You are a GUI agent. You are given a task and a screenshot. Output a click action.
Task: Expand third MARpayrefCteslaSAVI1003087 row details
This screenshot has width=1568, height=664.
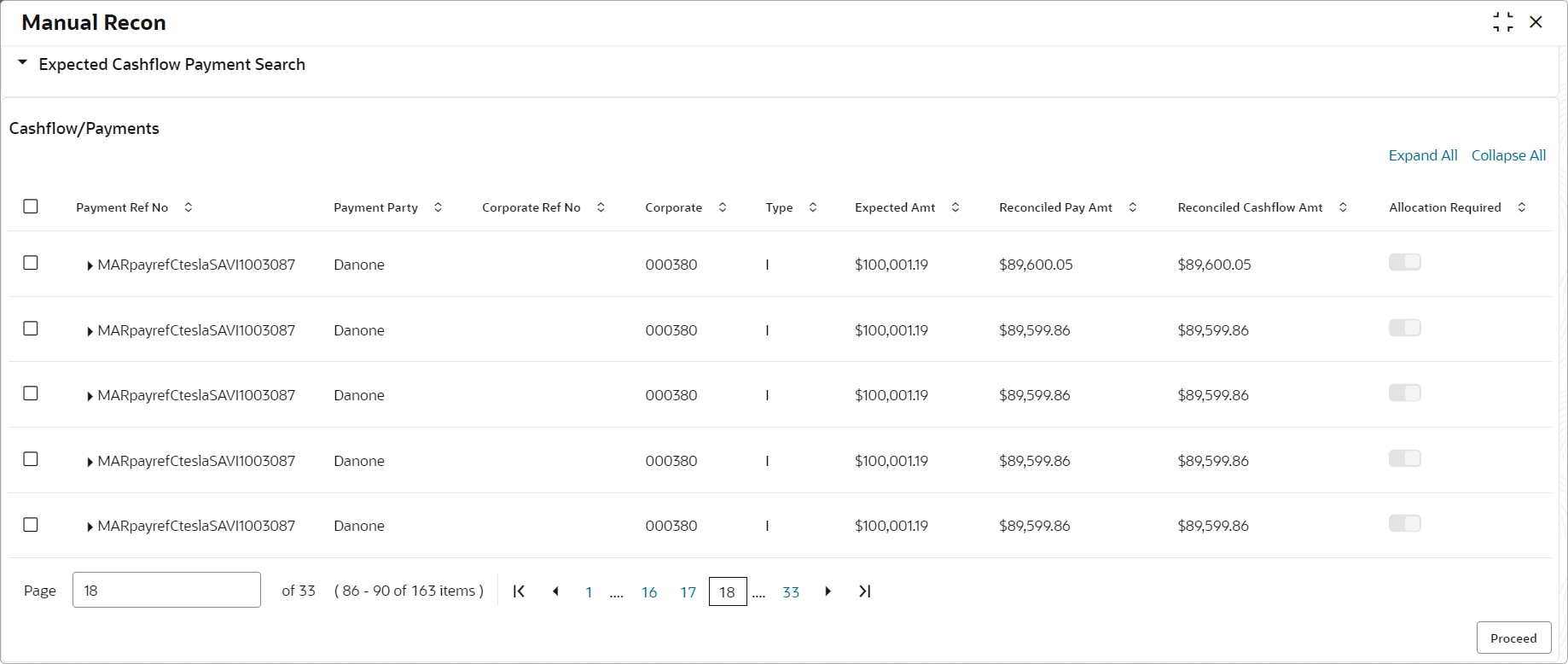pyautogui.click(x=90, y=397)
